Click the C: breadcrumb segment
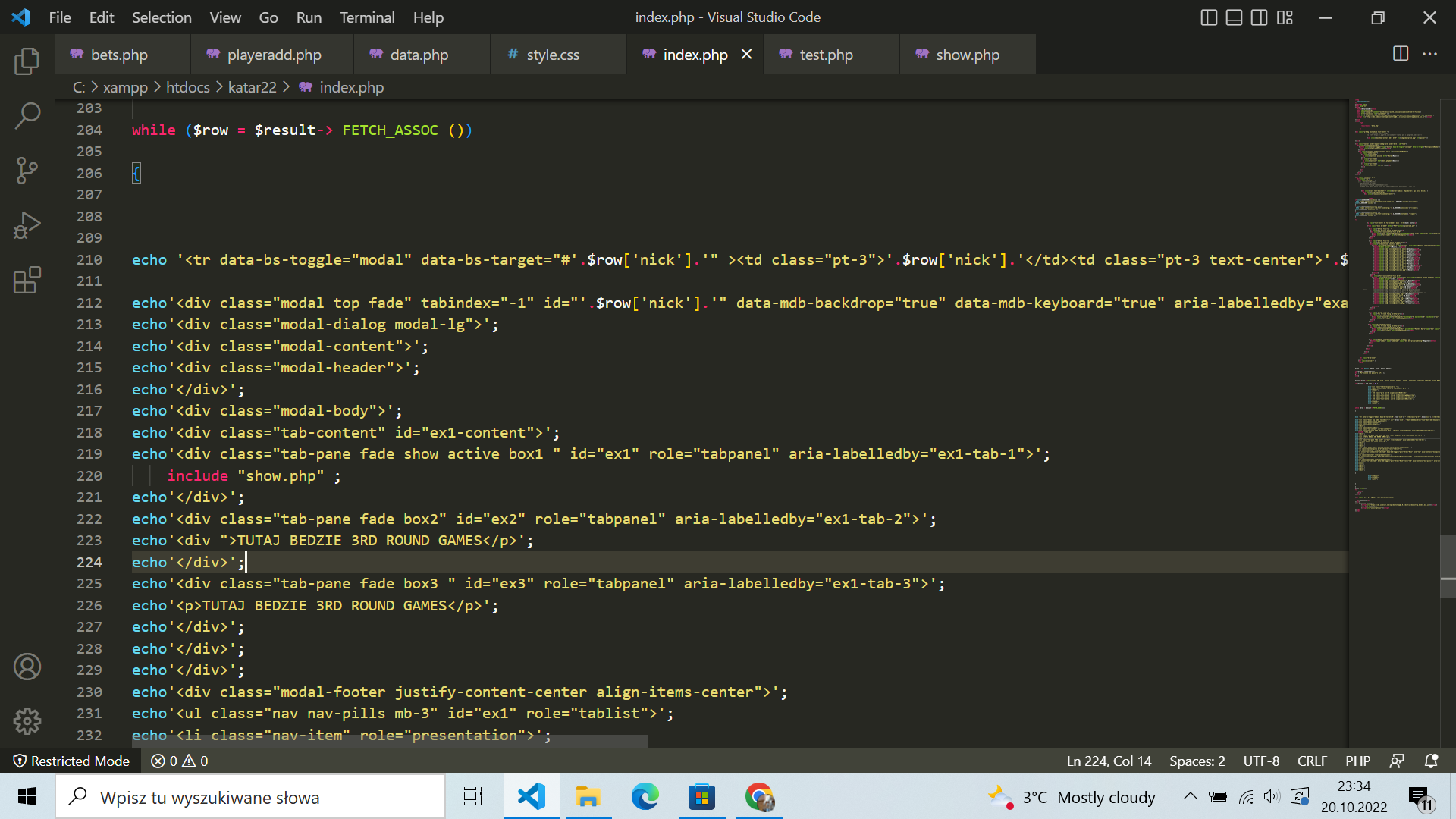Image resolution: width=1456 pixels, height=819 pixels. coord(79,87)
